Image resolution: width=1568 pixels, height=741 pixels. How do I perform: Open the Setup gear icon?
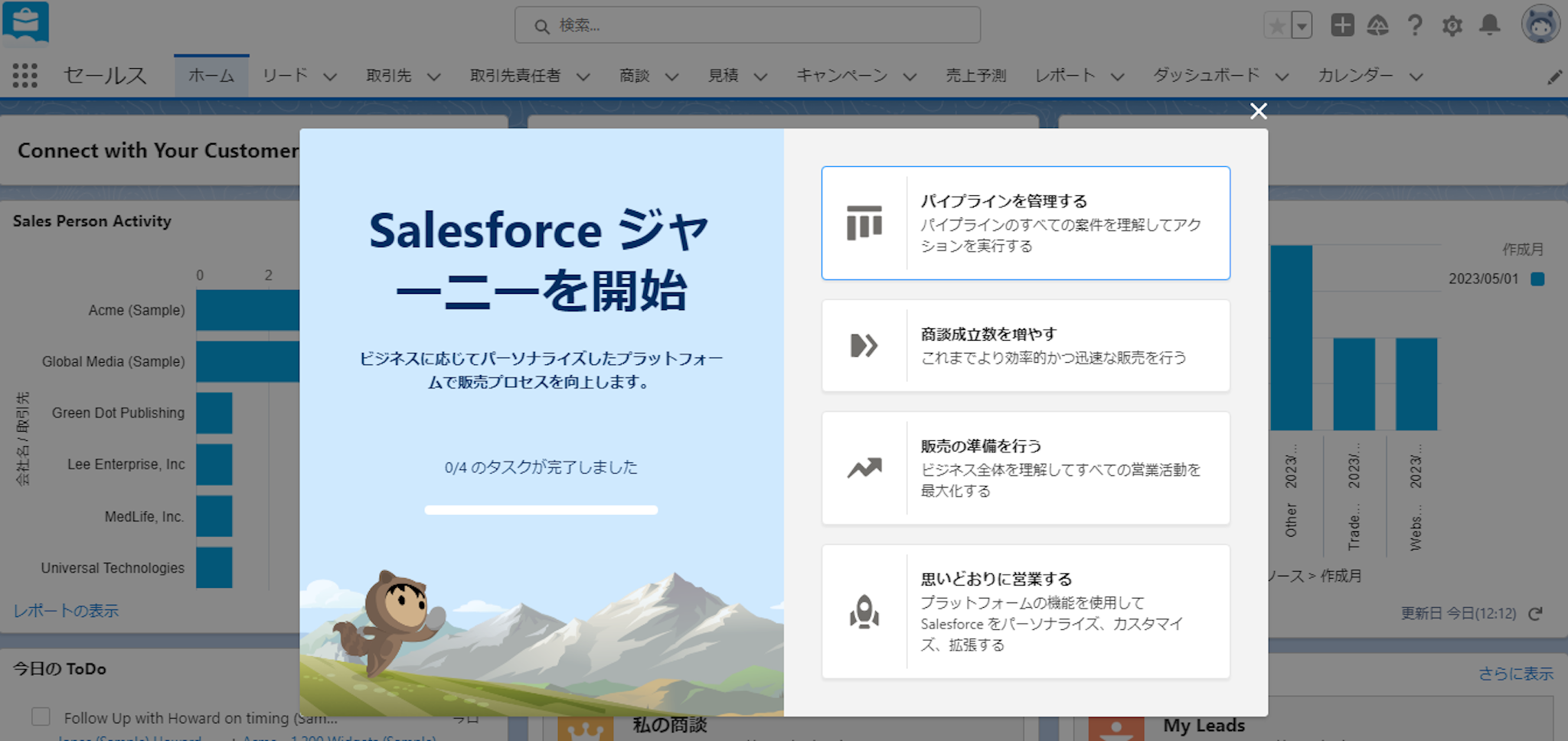pos(1452,25)
